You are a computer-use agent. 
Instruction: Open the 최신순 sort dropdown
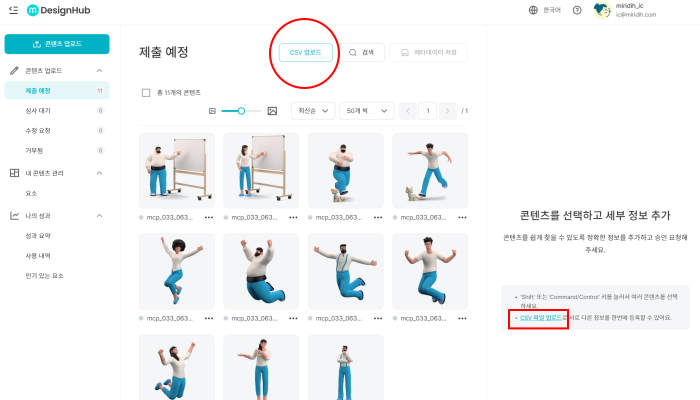(x=313, y=111)
